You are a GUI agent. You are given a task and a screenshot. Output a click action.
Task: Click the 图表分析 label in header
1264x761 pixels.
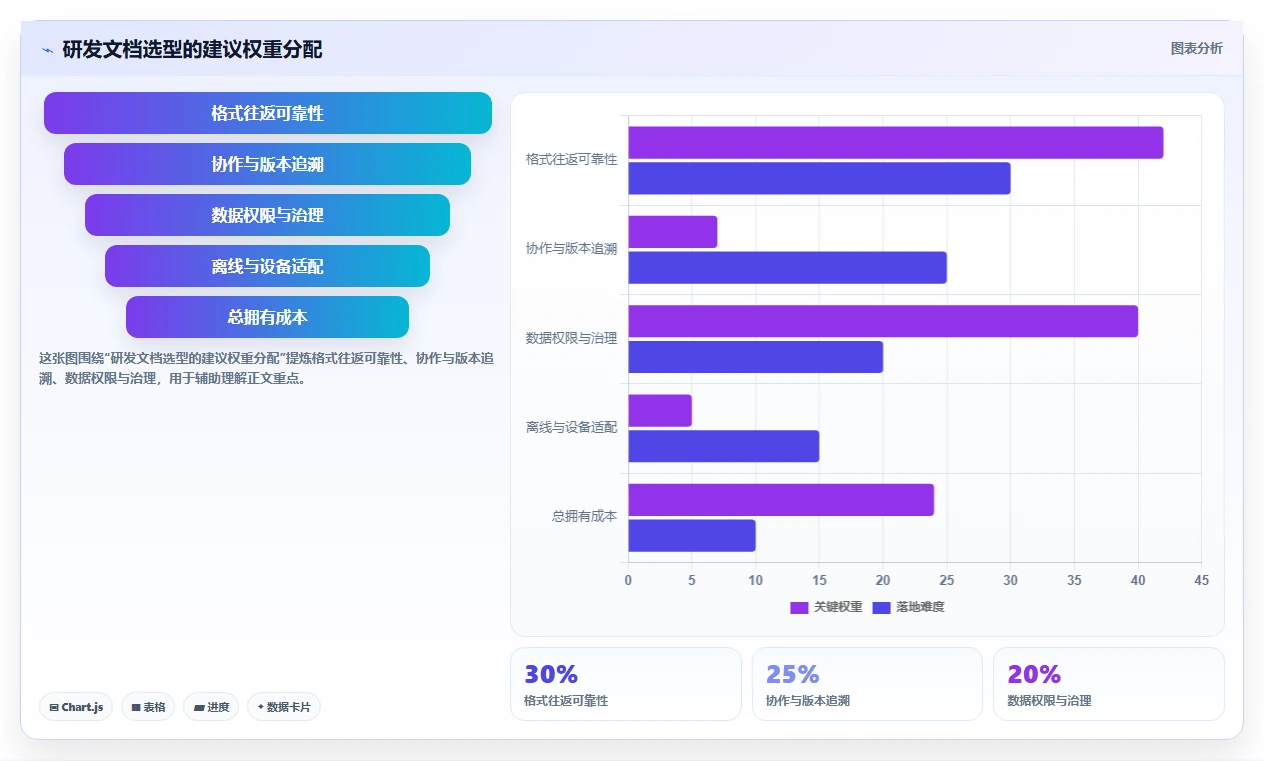[1196, 48]
